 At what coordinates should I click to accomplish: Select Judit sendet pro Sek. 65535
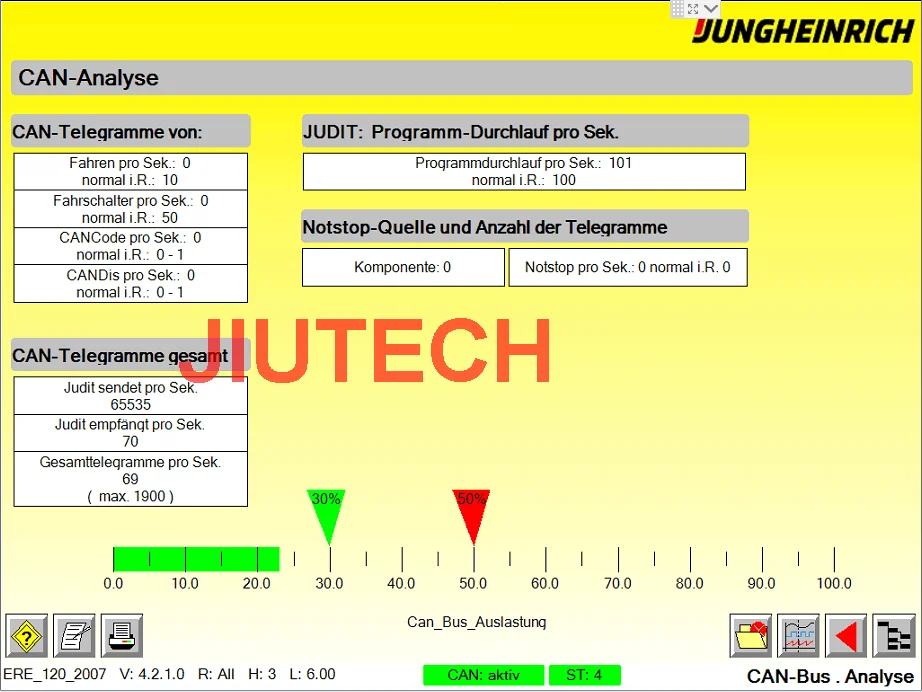pyautogui.click(x=131, y=396)
